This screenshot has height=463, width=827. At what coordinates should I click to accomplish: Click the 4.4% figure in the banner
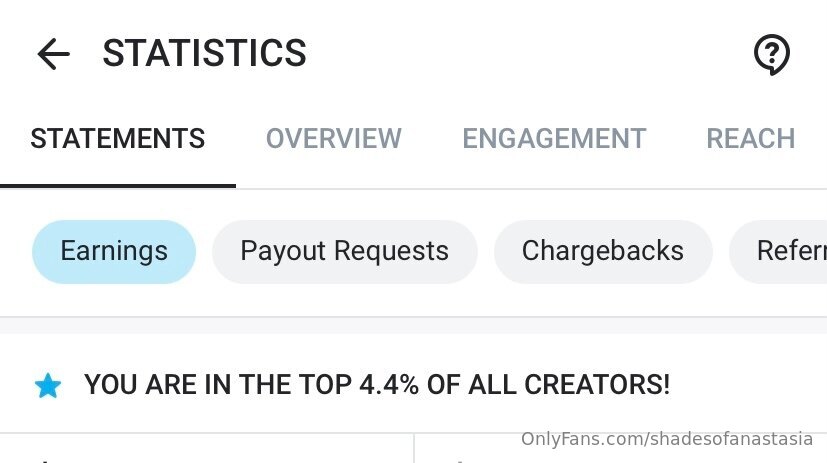pyautogui.click(x=389, y=384)
